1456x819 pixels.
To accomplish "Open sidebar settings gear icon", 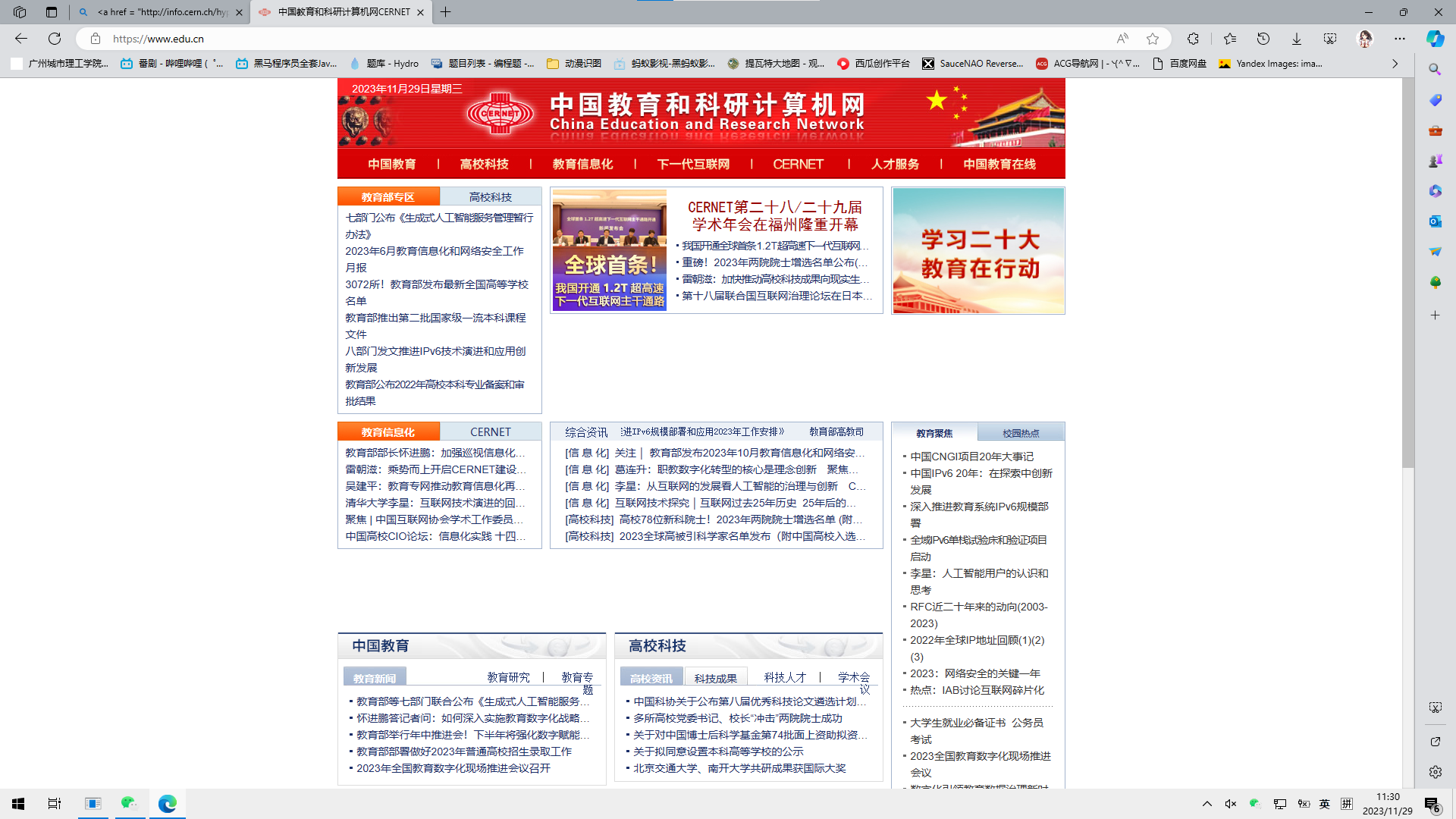I will pyautogui.click(x=1435, y=772).
